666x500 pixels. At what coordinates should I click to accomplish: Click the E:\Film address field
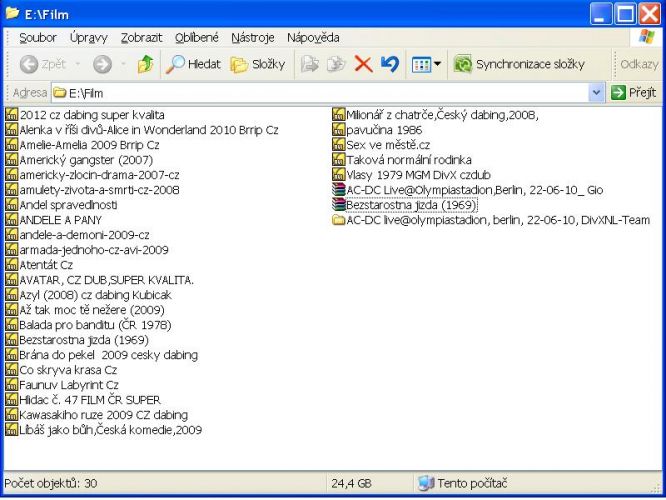tap(320, 93)
